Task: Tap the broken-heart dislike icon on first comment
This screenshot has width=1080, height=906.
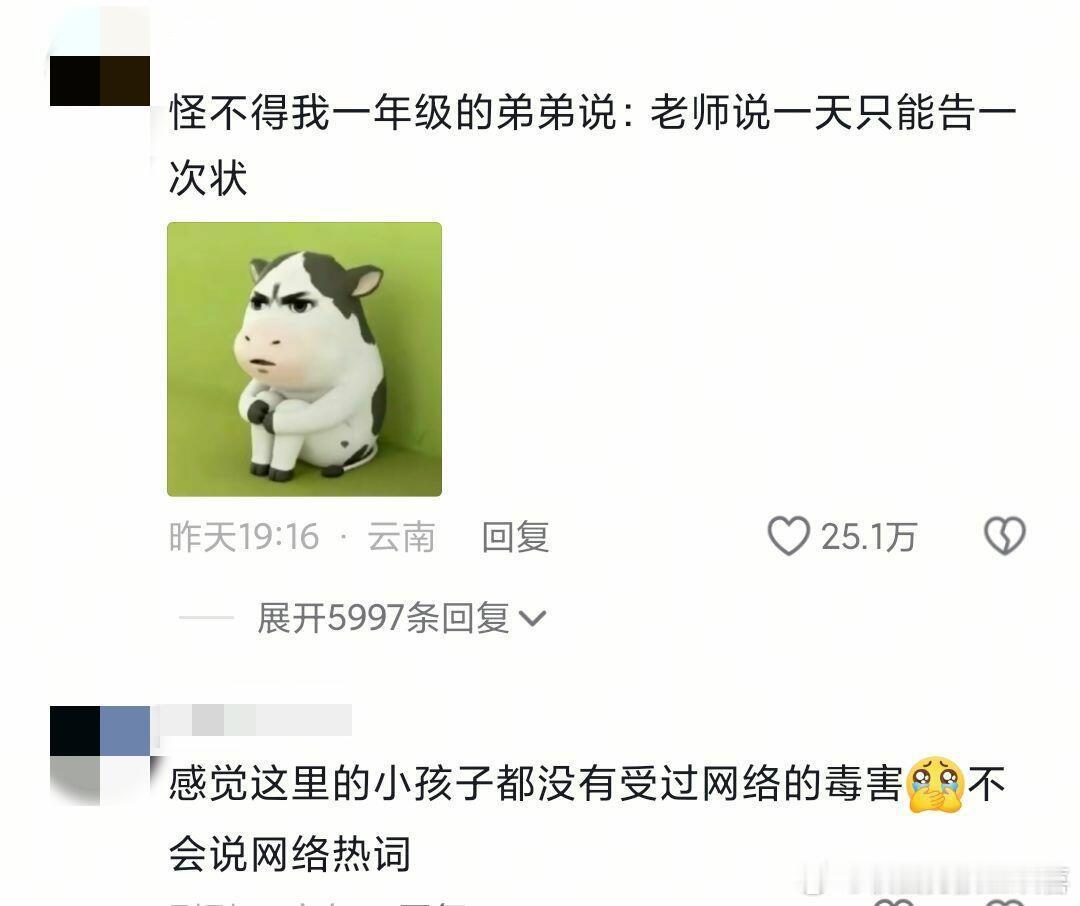Action: click(1005, 536)
